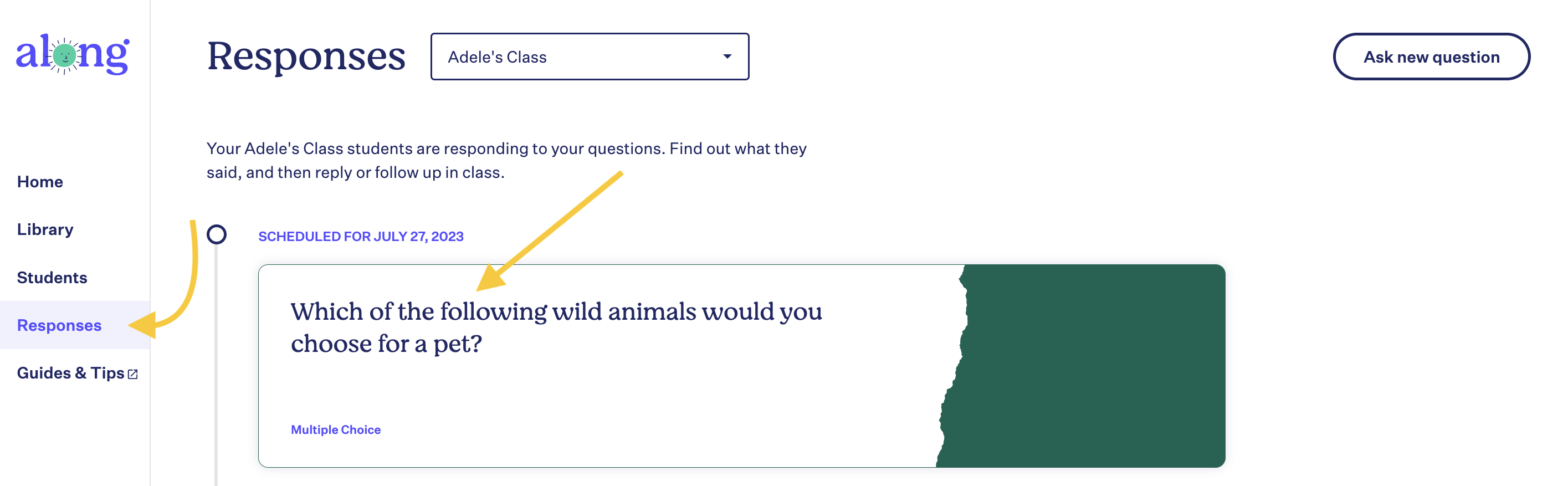Open the Library page
The image size is (1568, 486).
tap(45, 229)
